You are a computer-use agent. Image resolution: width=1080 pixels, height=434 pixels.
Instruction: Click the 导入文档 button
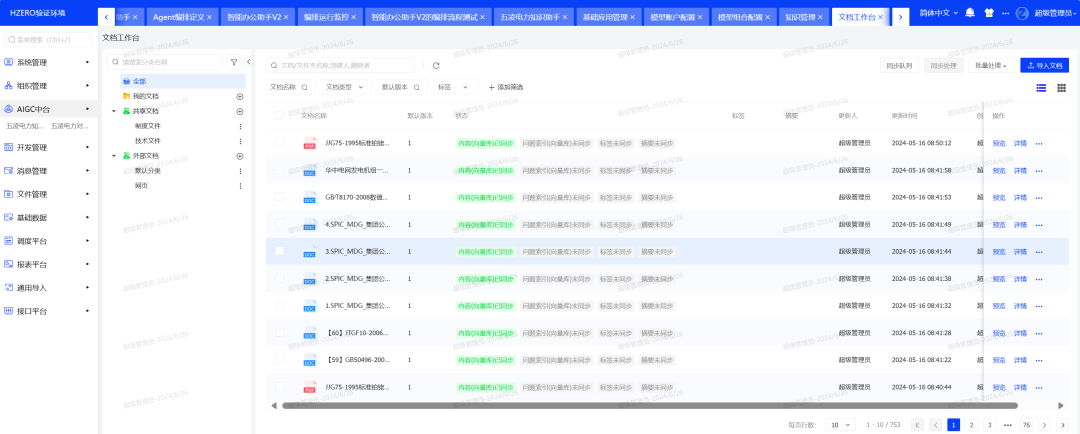tap(1045, 65)
